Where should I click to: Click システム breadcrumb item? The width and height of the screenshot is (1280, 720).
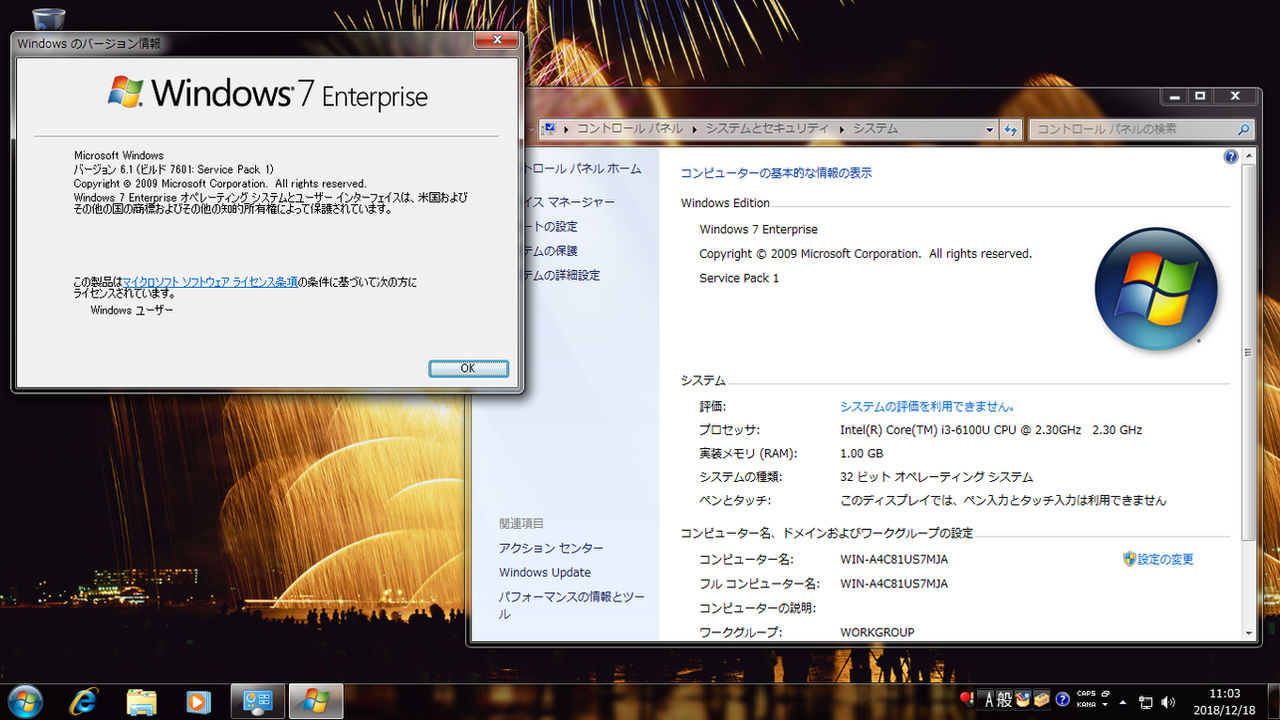(875, 129)
